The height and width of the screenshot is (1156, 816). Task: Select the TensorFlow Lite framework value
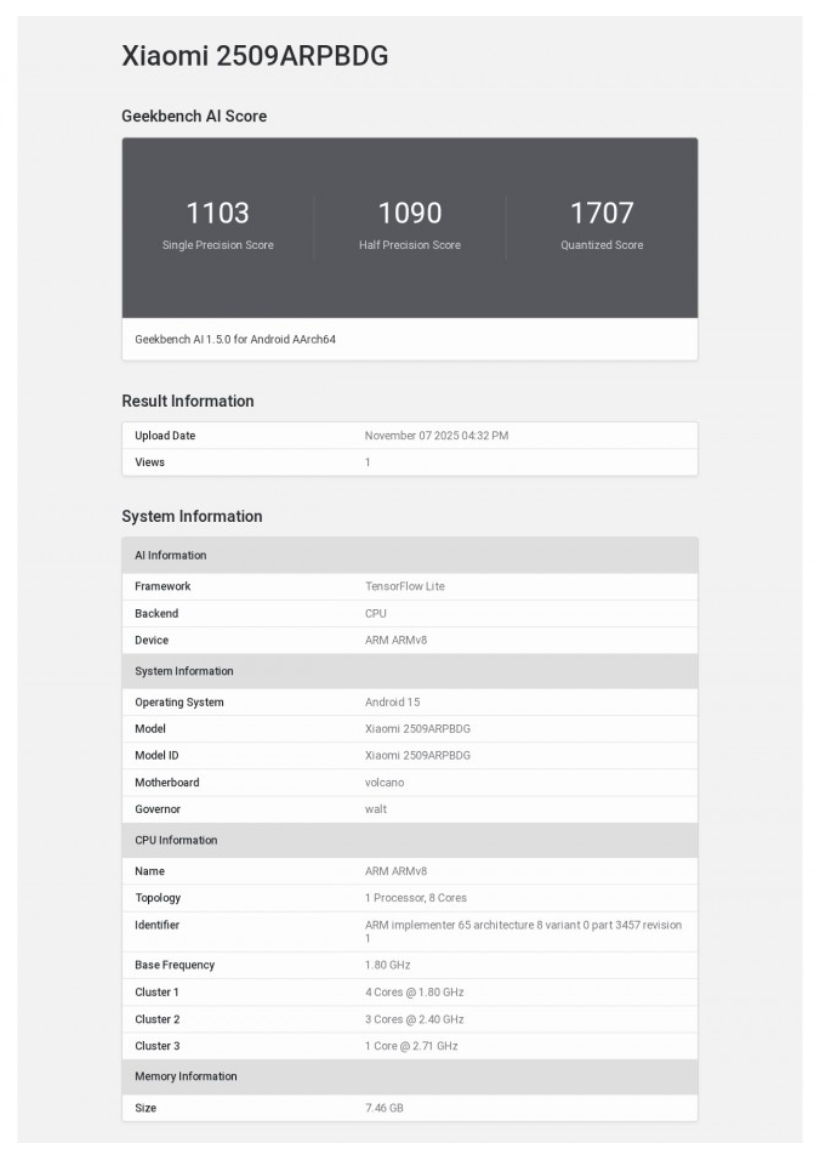pyautogui.click(x=405, y=586)
